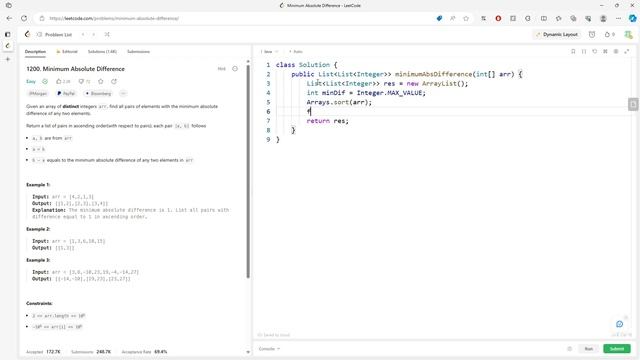The image size is (640, 360).
Task: Click the streak fire counter icon
Action: tap(610, 35)
